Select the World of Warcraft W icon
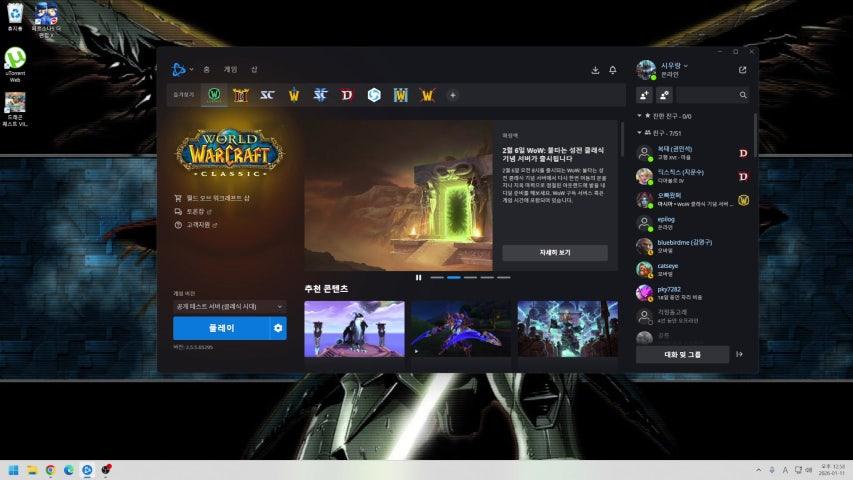Viewport: 853px width, 480px height. [x=294, y=95]
